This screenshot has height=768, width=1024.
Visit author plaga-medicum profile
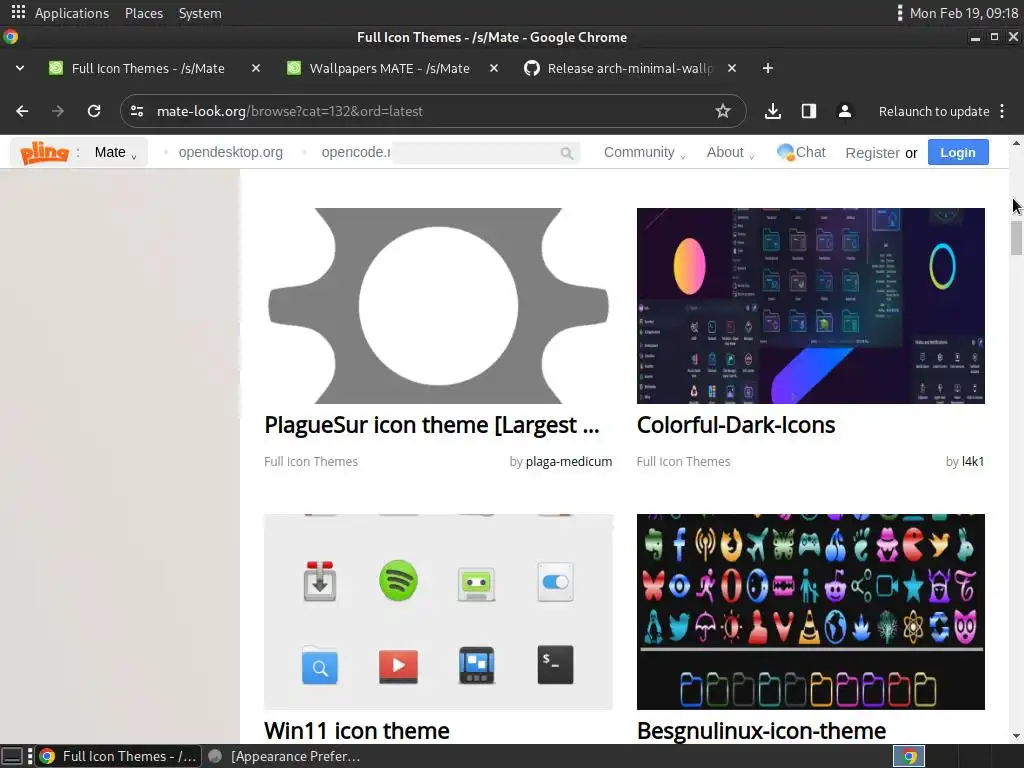point(569,462)
